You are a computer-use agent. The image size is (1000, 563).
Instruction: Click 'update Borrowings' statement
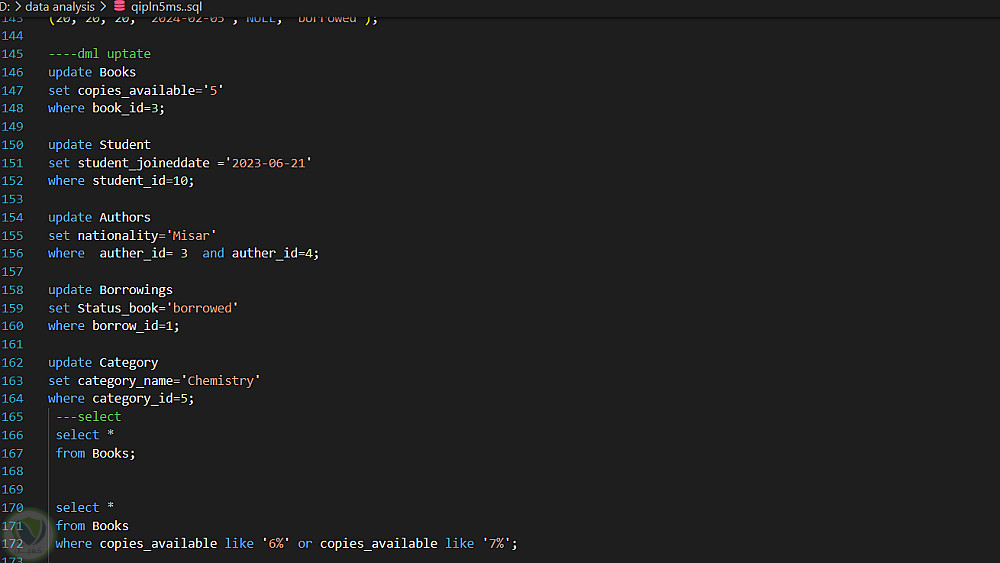[110, 290]
